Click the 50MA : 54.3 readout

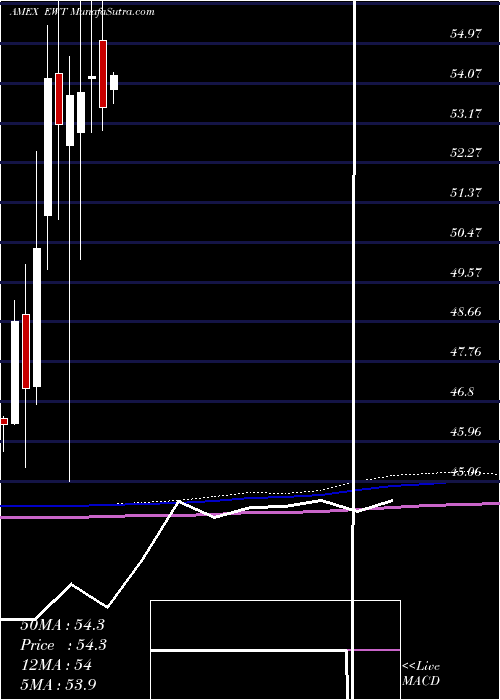pos(62,625)
